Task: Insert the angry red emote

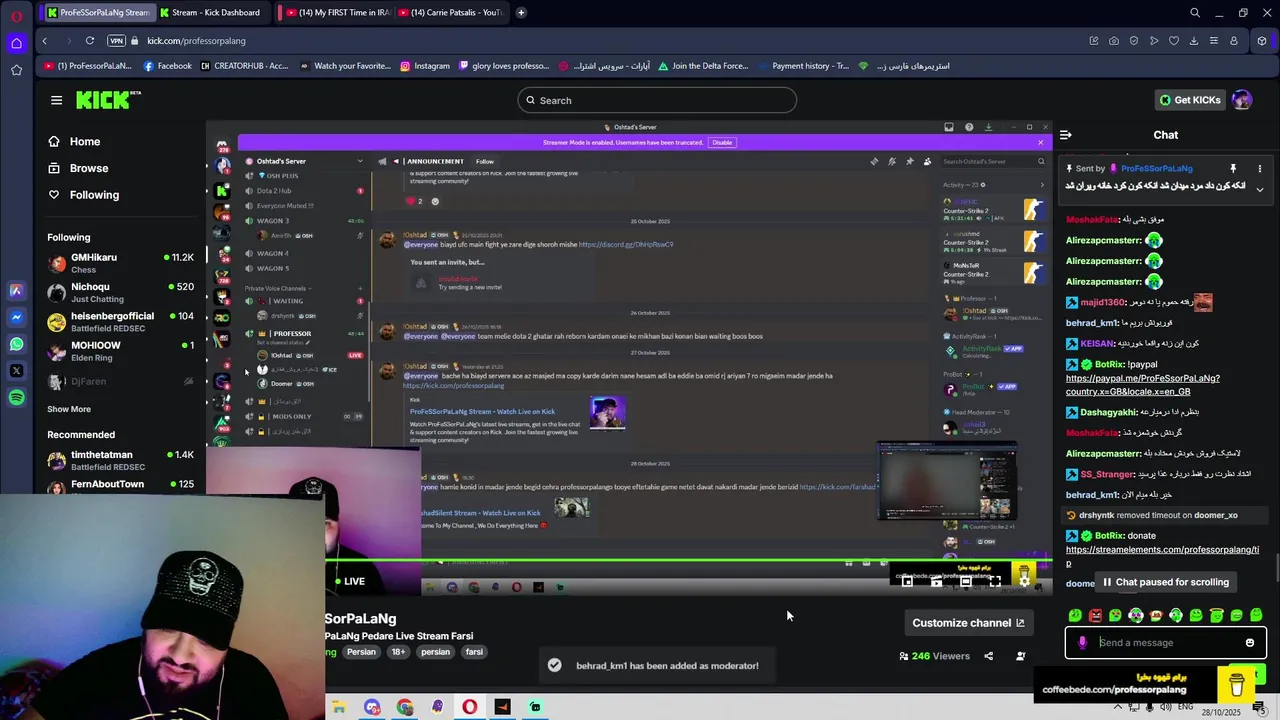Action: click(1095, 616)
